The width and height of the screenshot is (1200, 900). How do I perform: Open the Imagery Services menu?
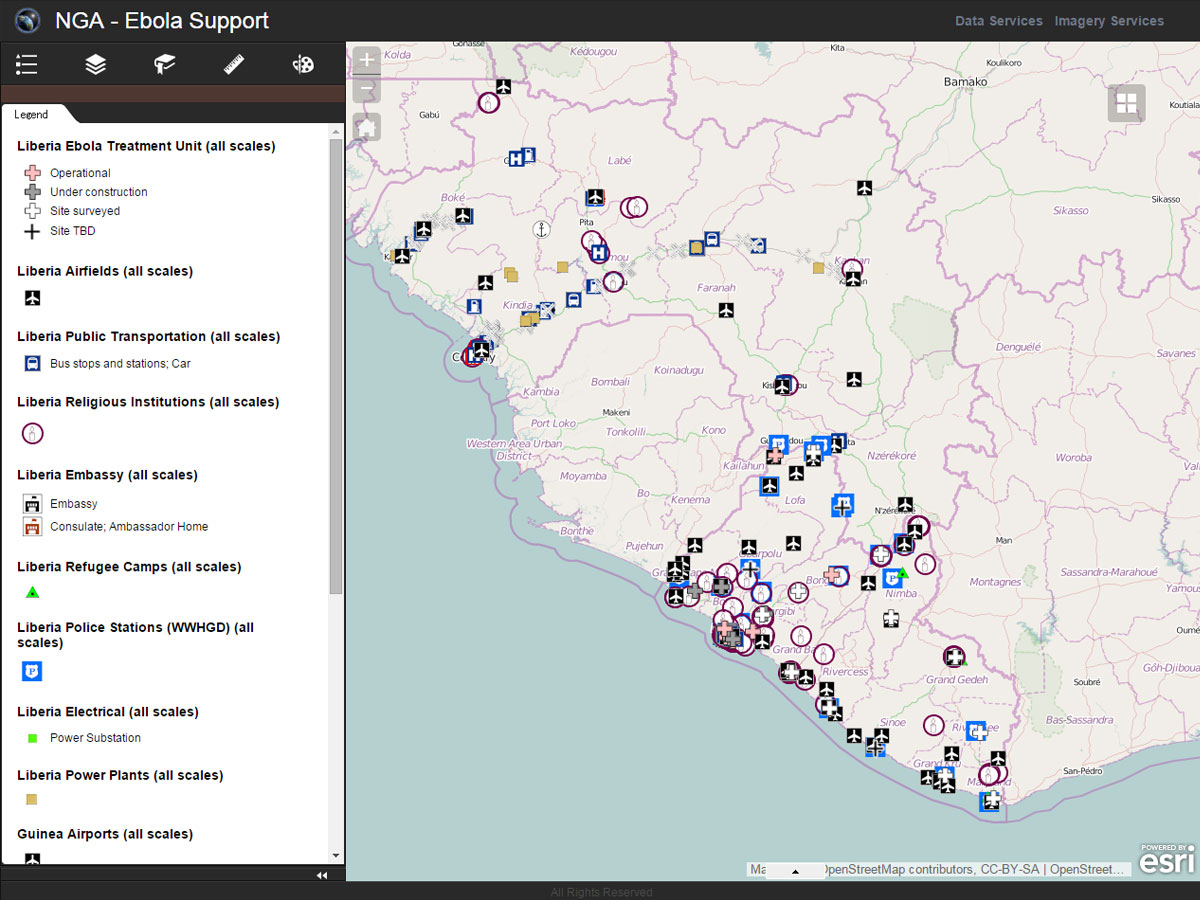pyautogui.click(x=1109, y=20)
